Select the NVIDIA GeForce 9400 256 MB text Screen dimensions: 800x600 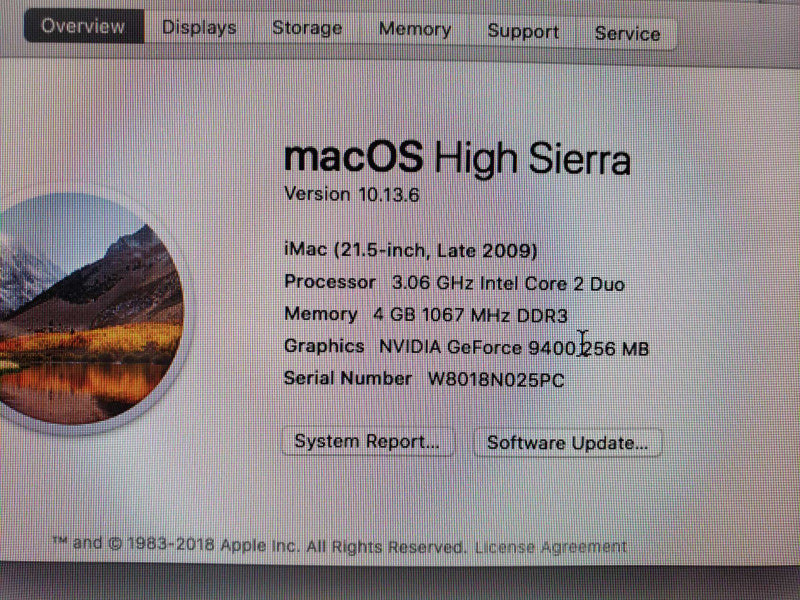pyautogui.click(x=514, y=348)
